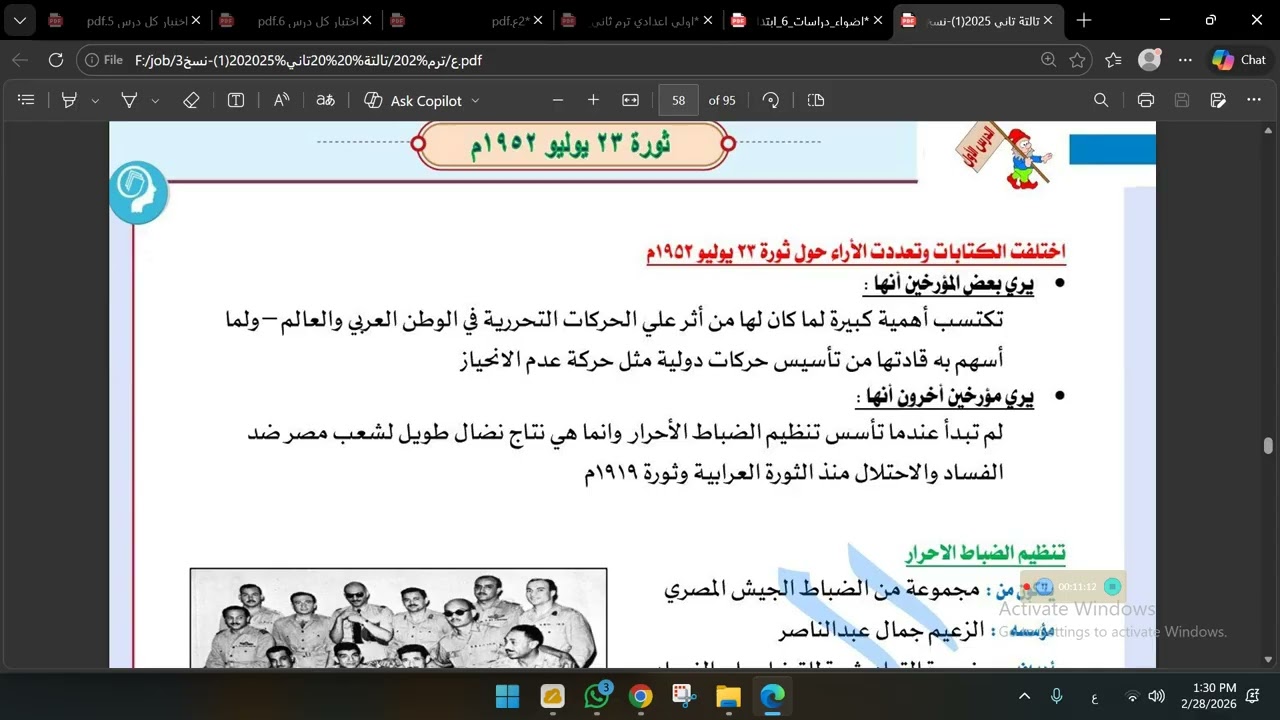1280x720 pixels.
Task: Select the PDF Draw tool
Action: (129, 100)
